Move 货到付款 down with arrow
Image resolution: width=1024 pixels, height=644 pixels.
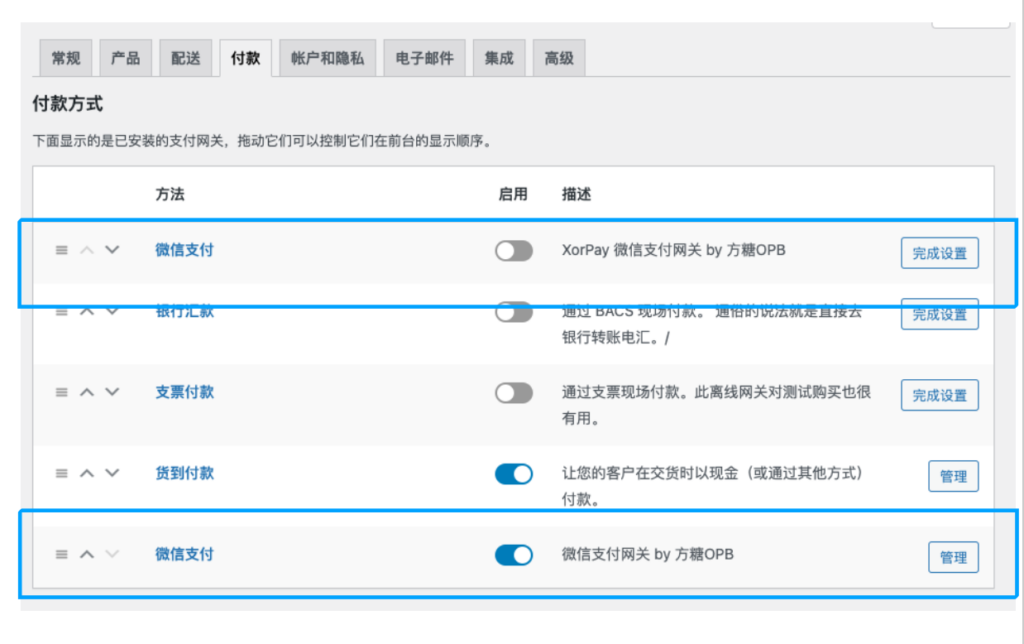(111, 473)
